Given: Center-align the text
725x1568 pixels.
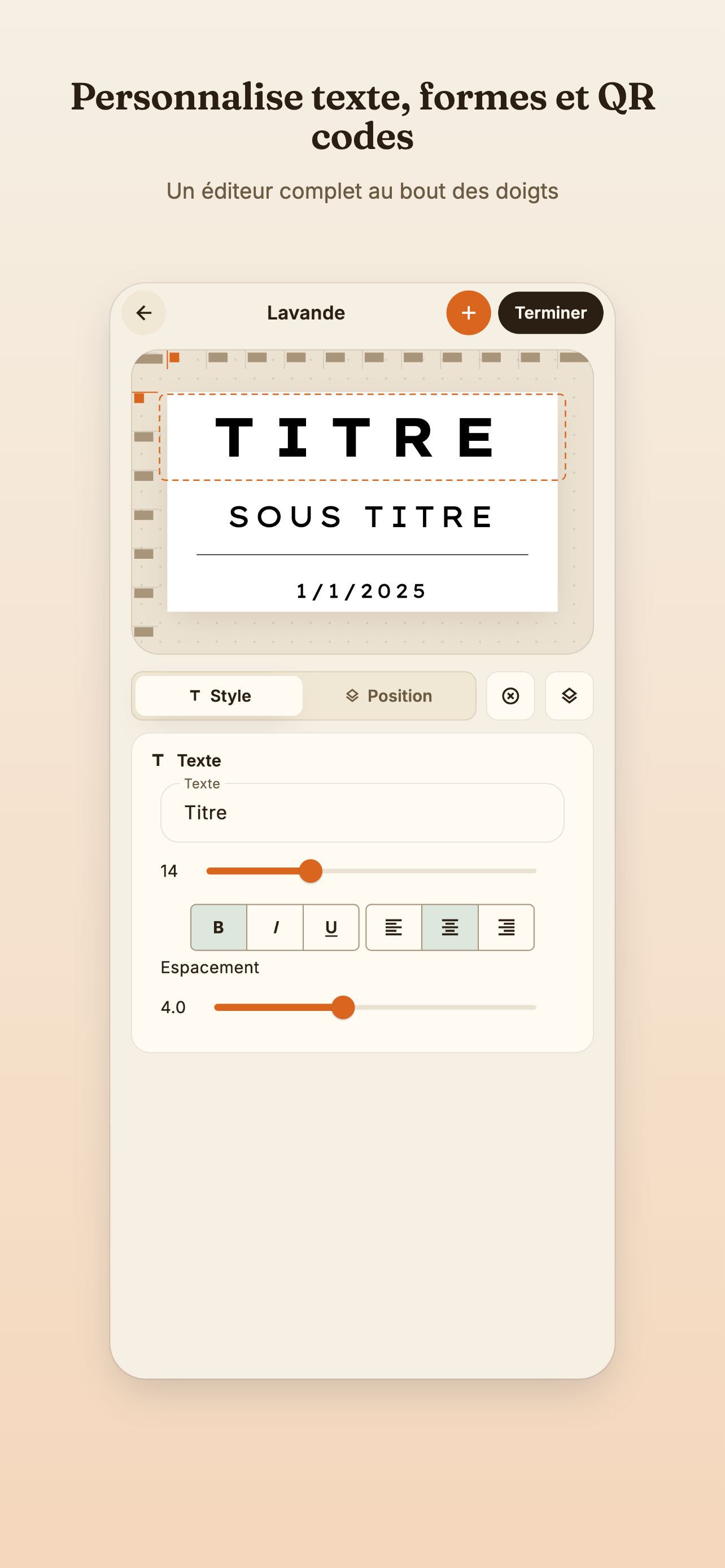Looking at the screenshot, I should point(450,927).
